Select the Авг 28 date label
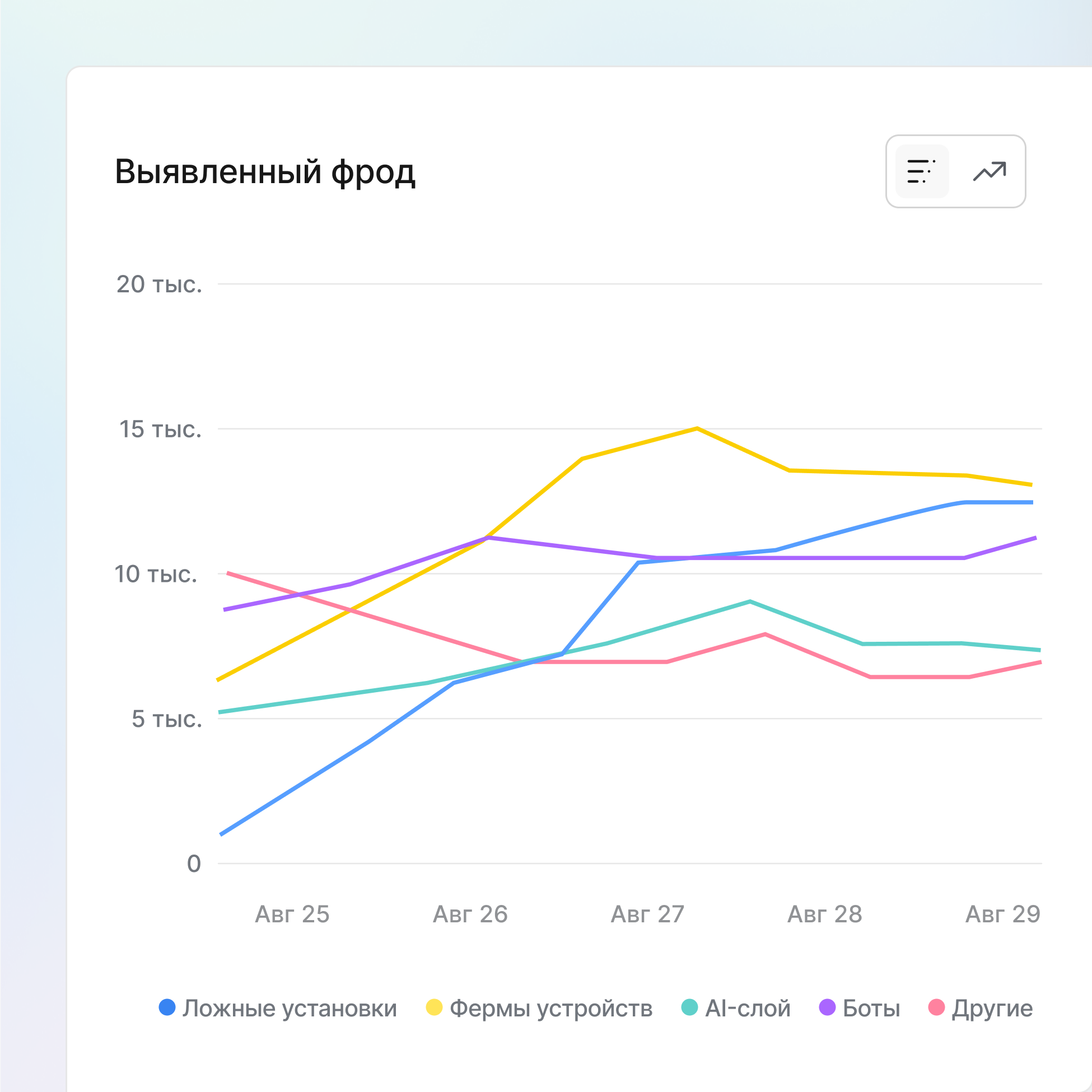1092x1092 pixels. tap(825, 914)
